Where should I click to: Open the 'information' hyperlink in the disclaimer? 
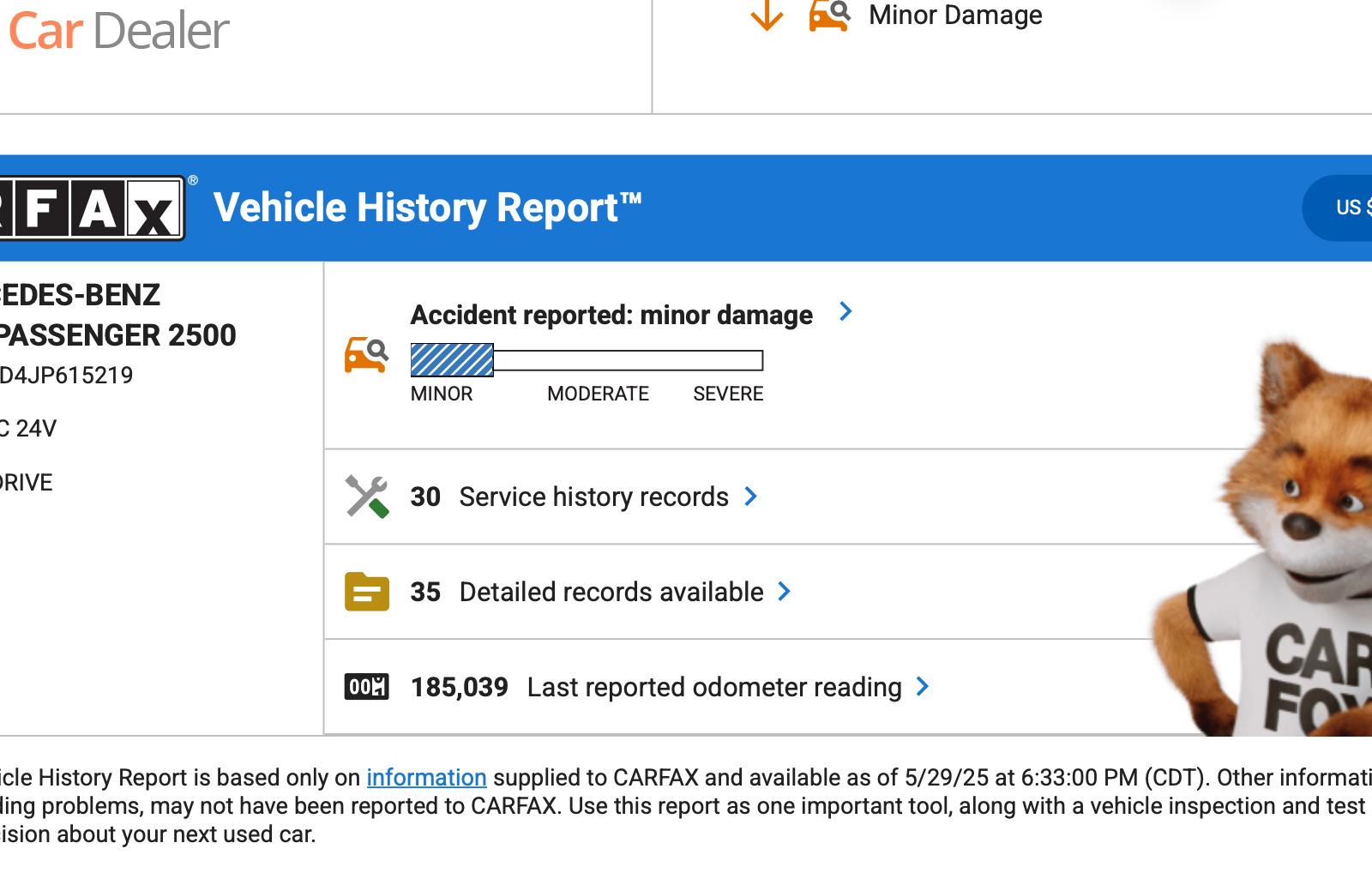pyautogui.click(x=426, y=778)
